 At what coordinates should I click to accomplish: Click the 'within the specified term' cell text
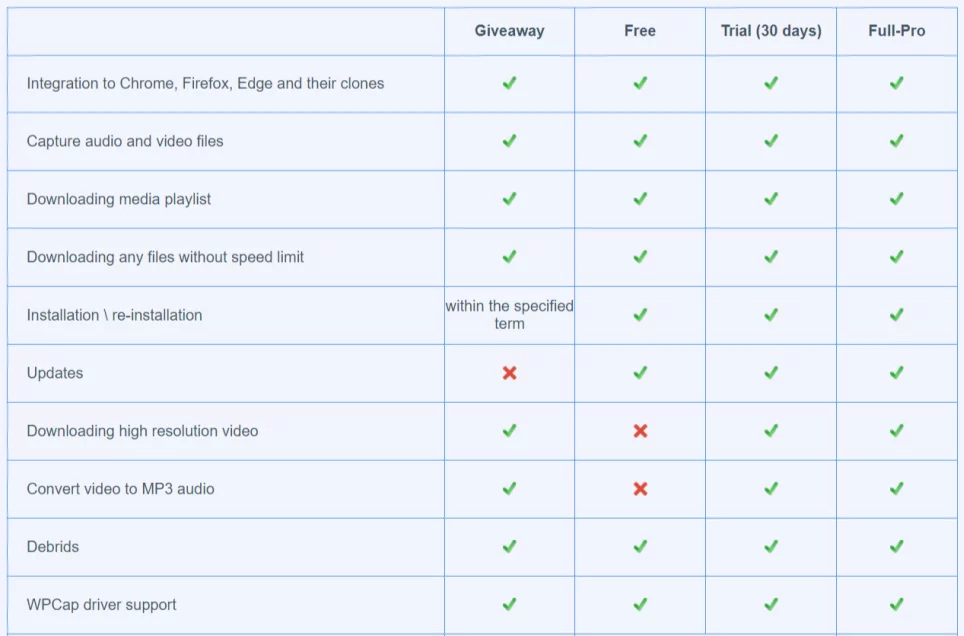tap(509, 314)
